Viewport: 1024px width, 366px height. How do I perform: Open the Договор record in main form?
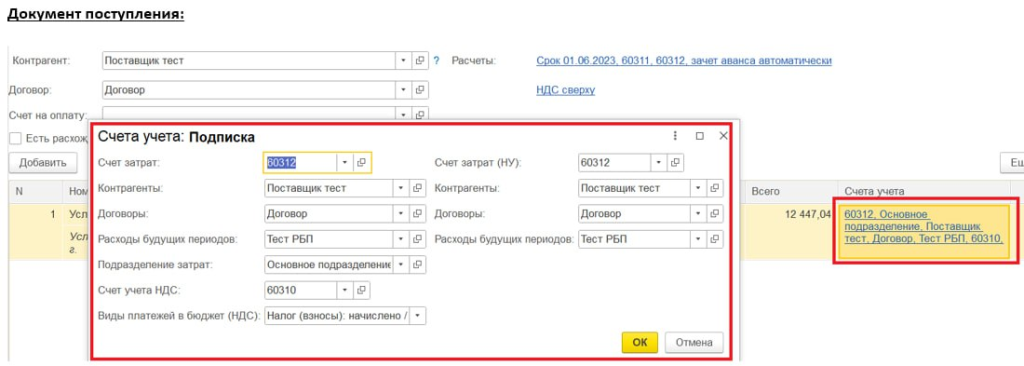click(420, 90)
